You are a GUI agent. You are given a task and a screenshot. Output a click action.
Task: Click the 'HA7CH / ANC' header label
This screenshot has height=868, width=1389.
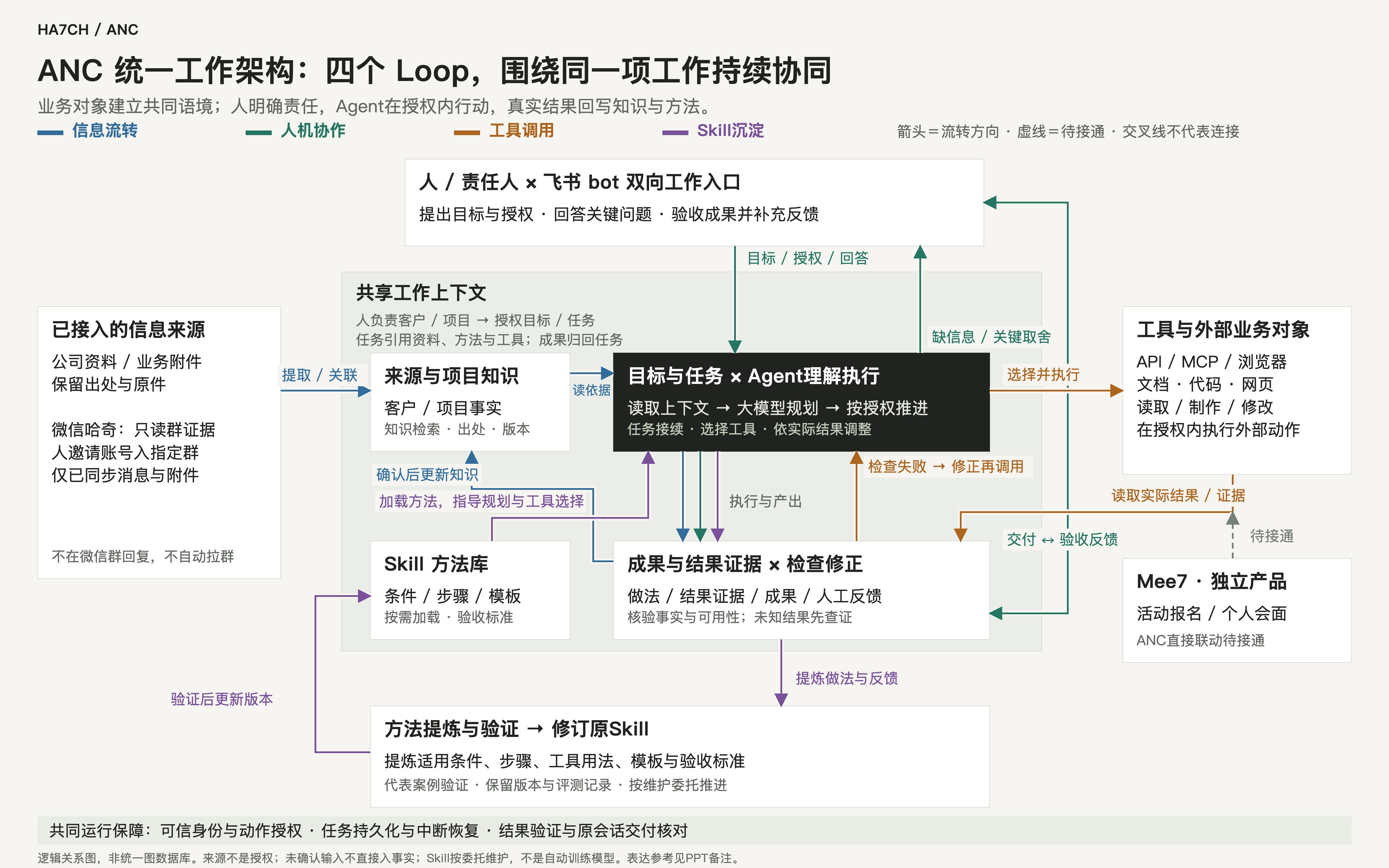tap(88, 30)
